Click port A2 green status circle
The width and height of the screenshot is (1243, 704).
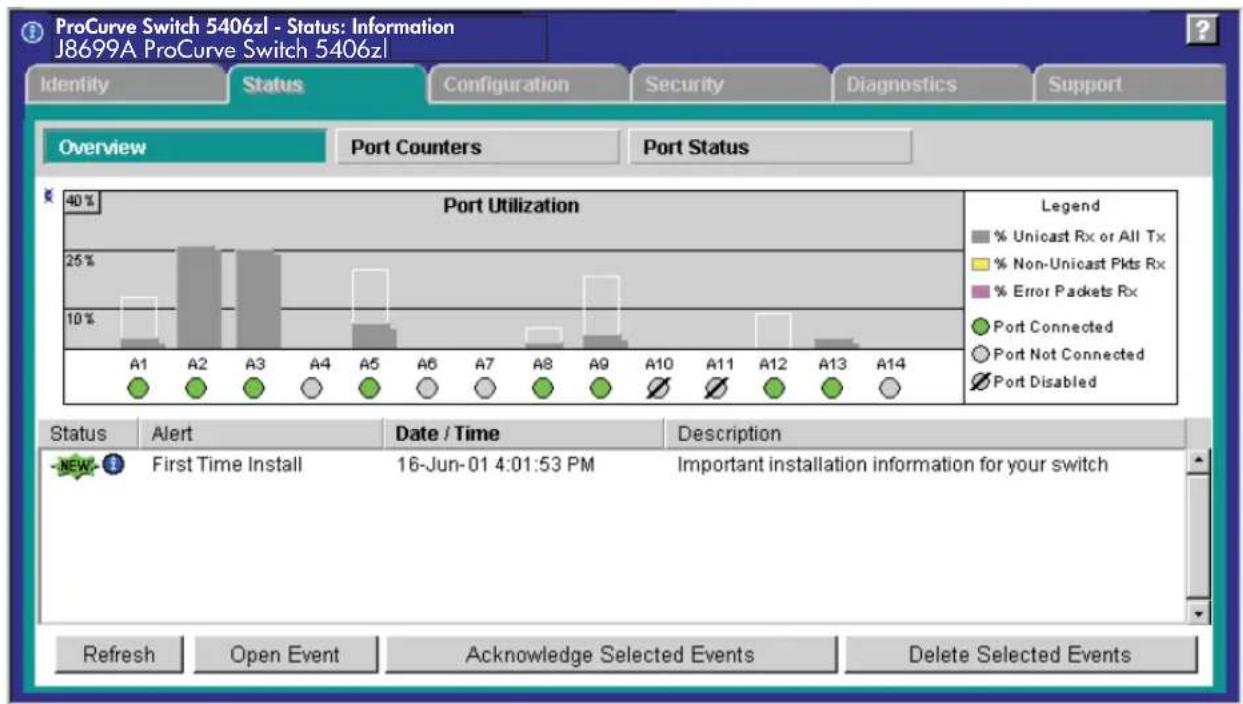pos(196,389)
